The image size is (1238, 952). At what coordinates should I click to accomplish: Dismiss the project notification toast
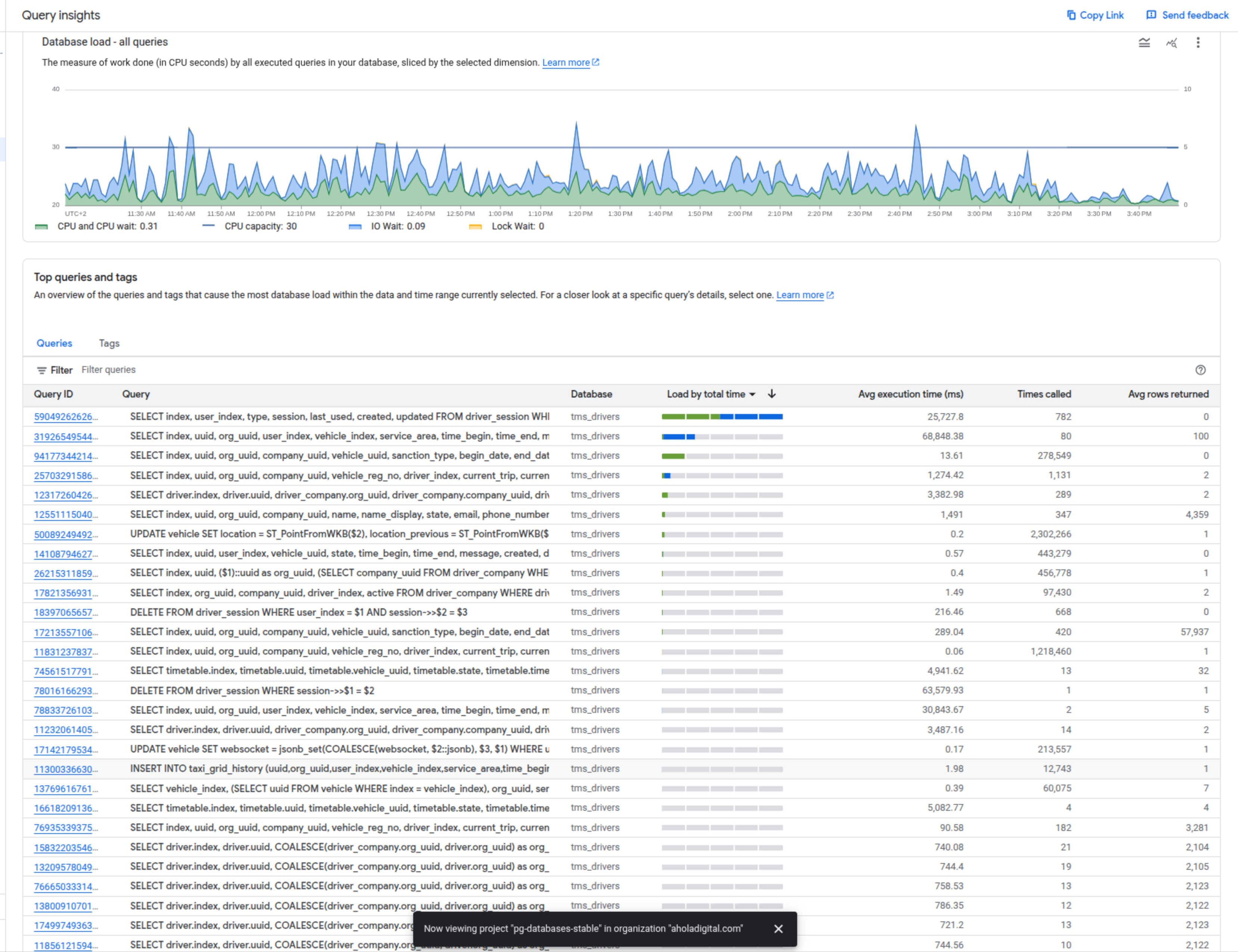(778, 929)
